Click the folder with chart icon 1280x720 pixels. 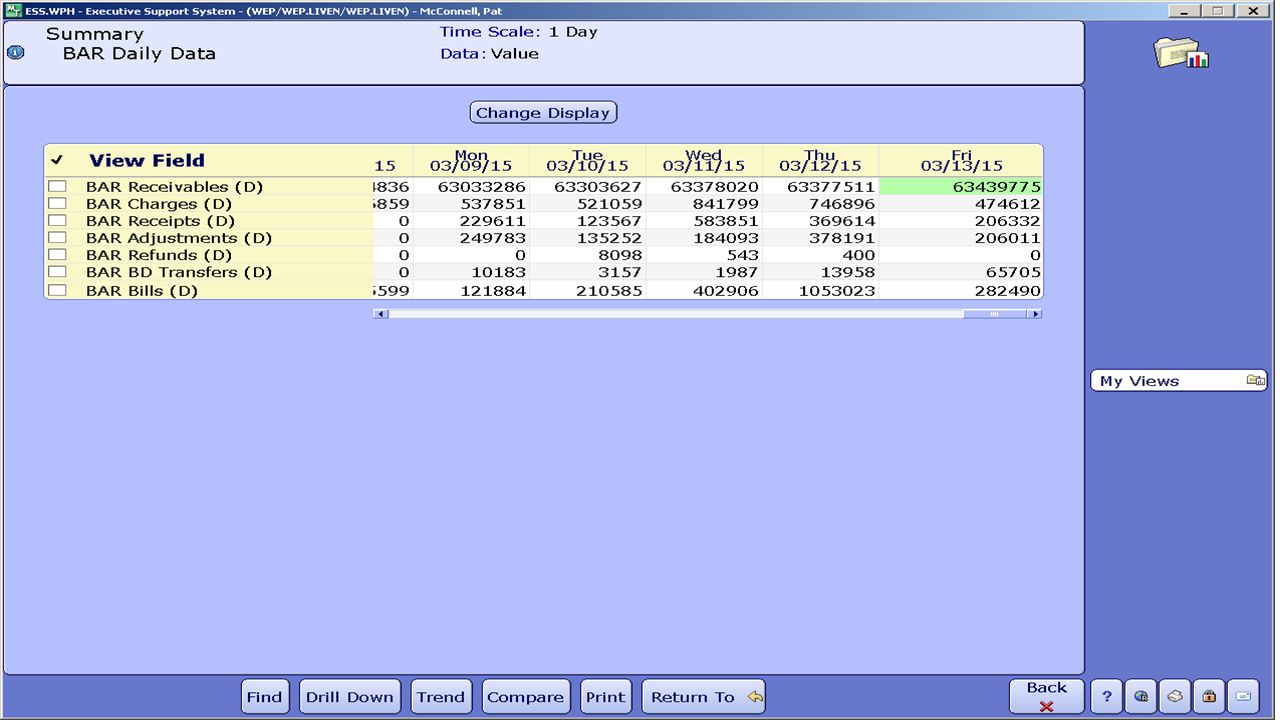tap(1182, 53)
